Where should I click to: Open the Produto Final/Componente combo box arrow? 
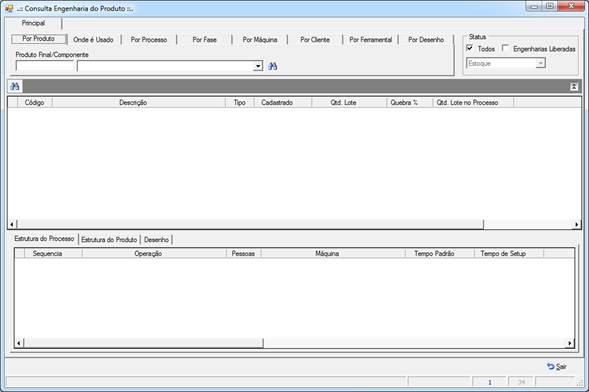point(258,66)
